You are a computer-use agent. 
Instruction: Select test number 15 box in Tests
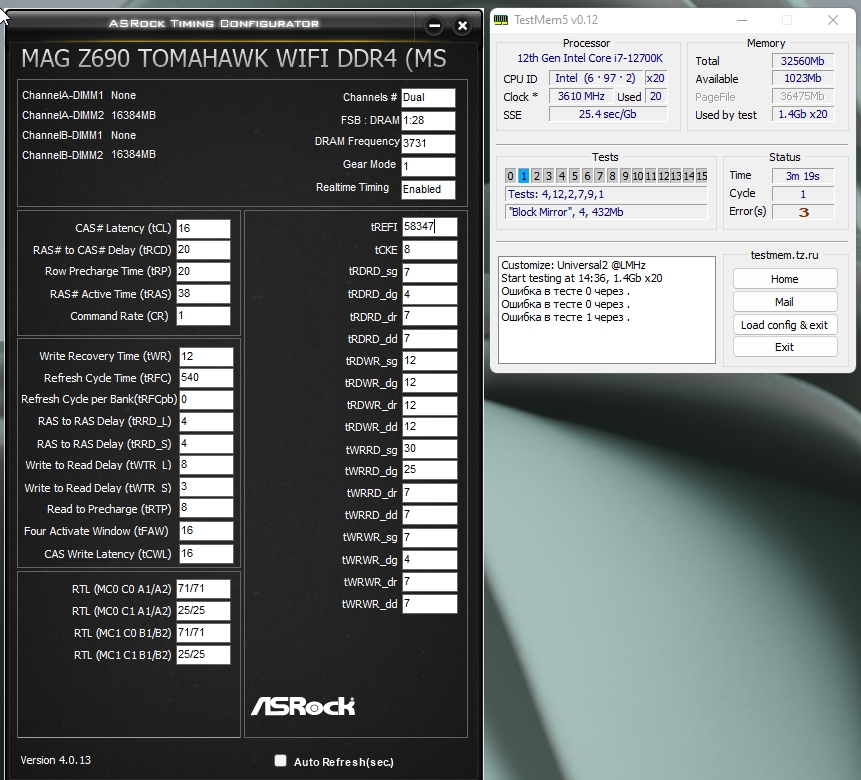702,176
